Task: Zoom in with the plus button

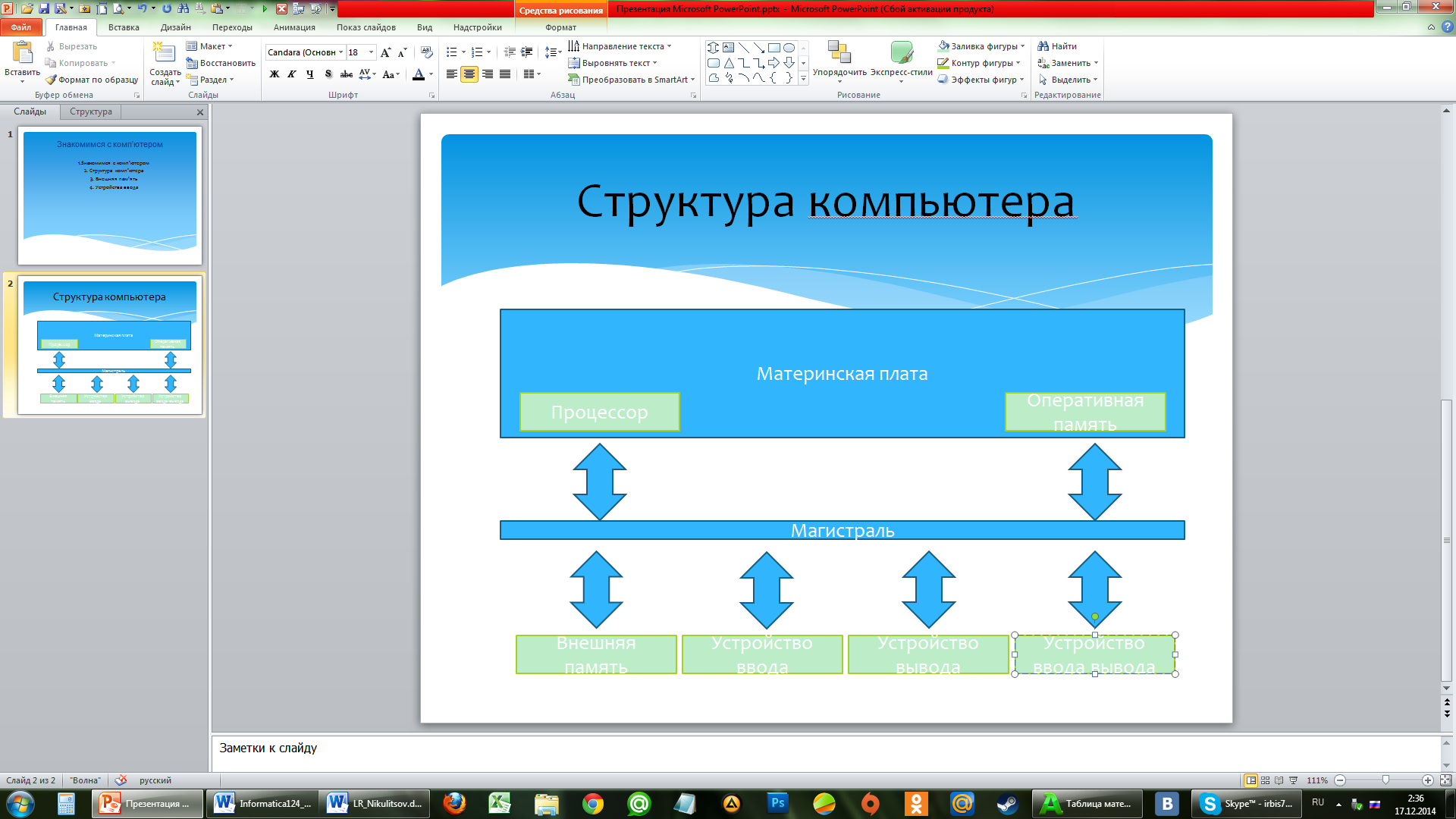Action: [x=1428, y=780]
